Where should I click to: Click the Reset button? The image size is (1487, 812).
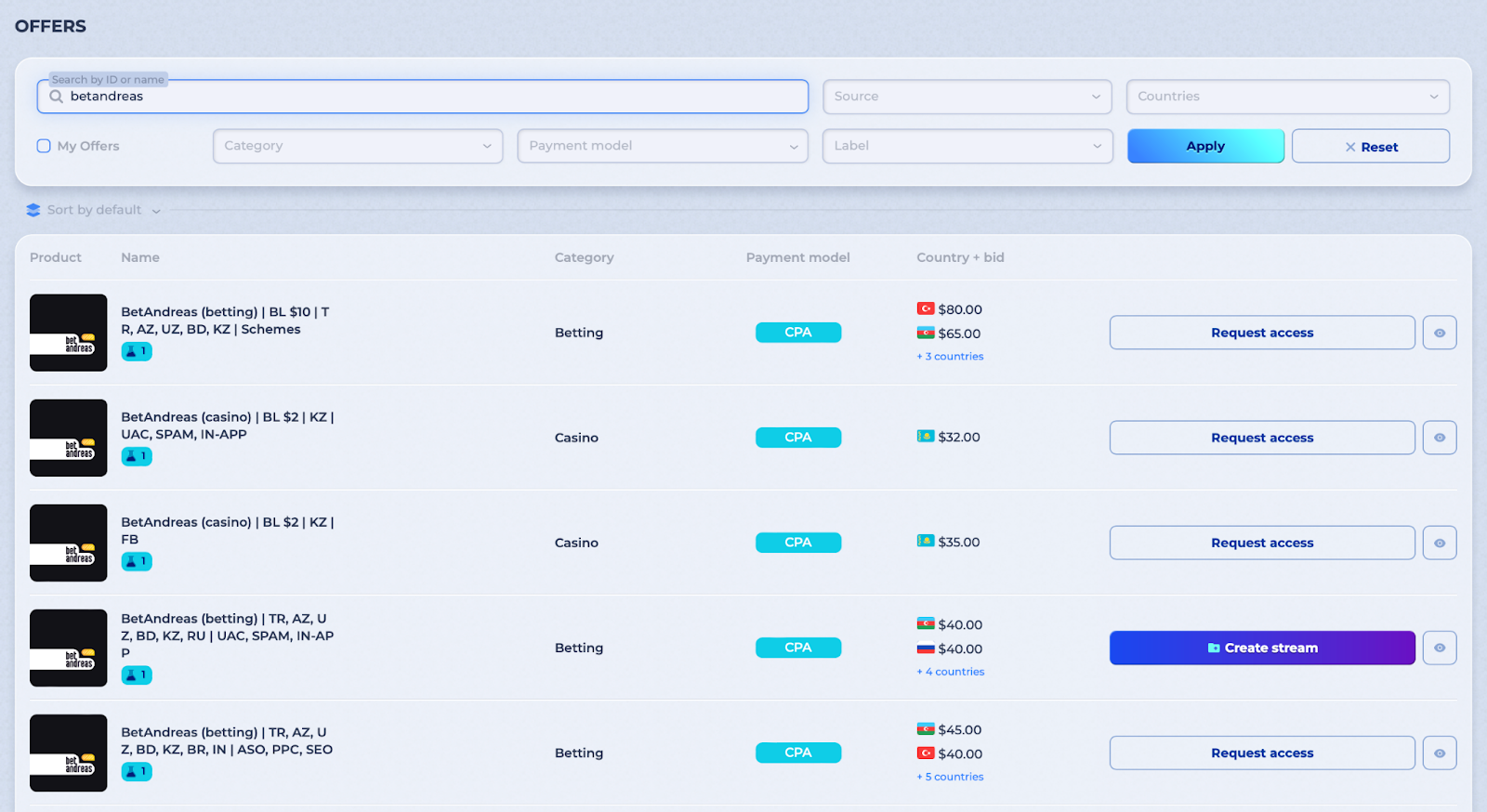[1371, 146]
